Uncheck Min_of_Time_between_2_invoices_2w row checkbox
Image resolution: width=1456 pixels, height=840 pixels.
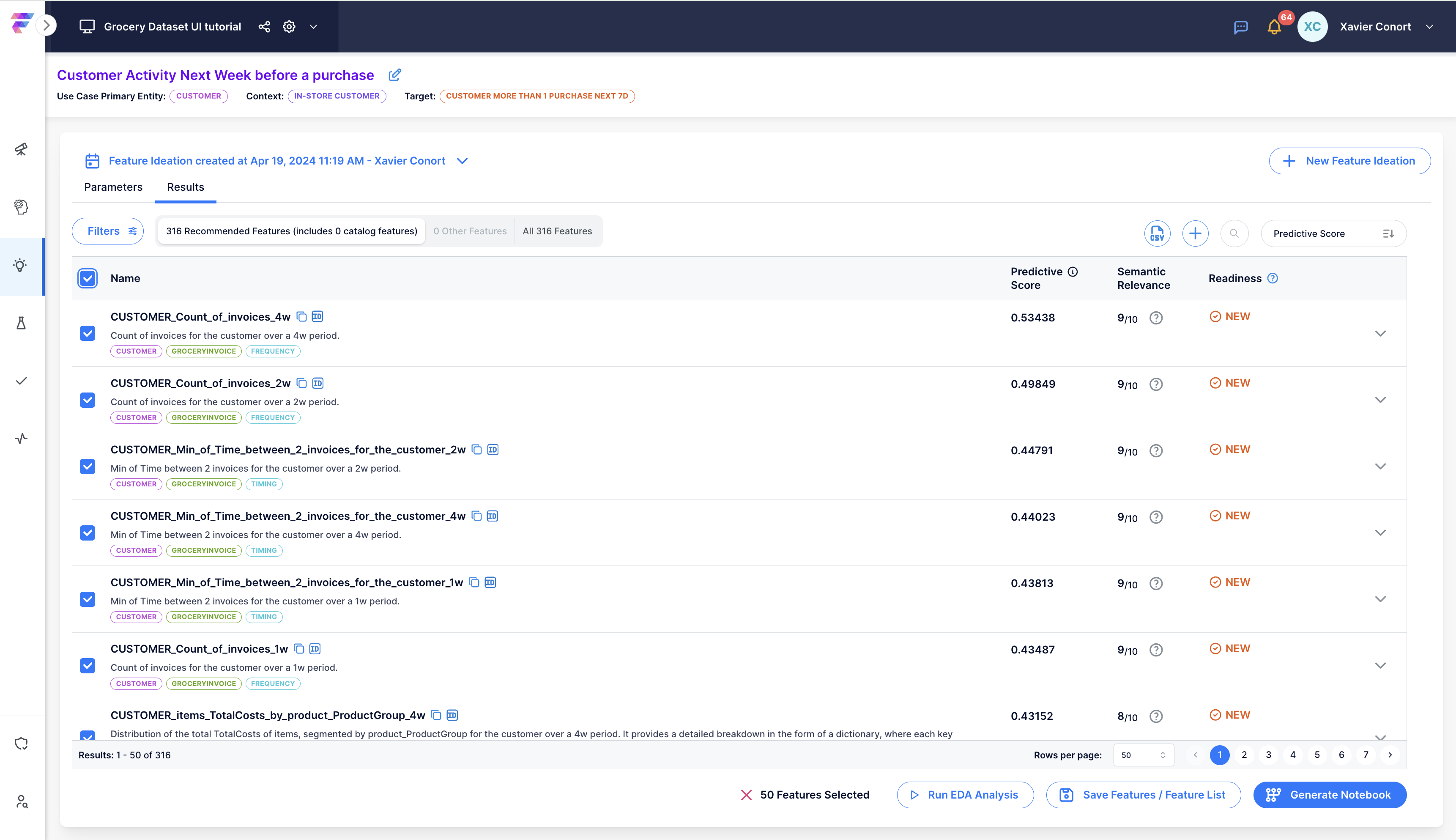click(x=88, y=466)
